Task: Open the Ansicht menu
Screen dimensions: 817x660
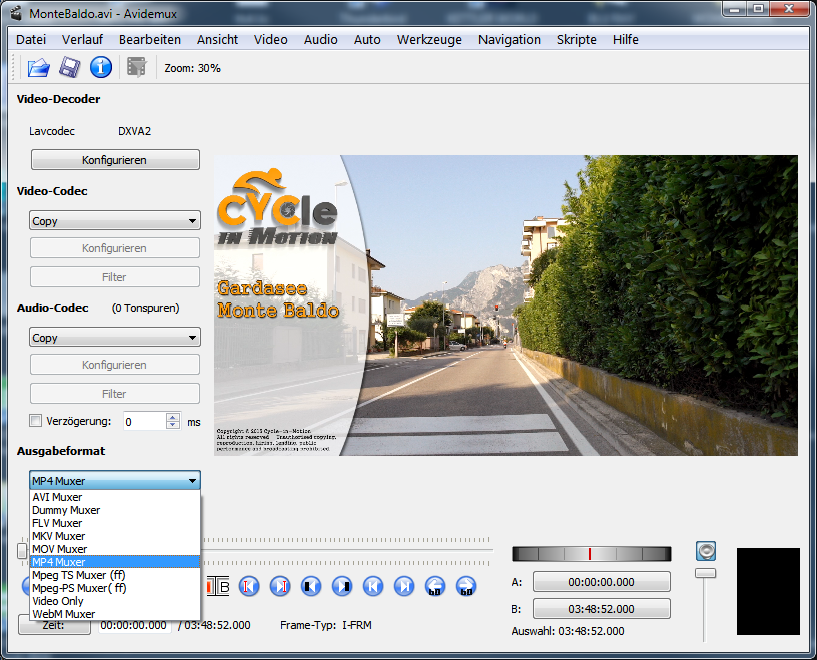Action: (217, 40)
